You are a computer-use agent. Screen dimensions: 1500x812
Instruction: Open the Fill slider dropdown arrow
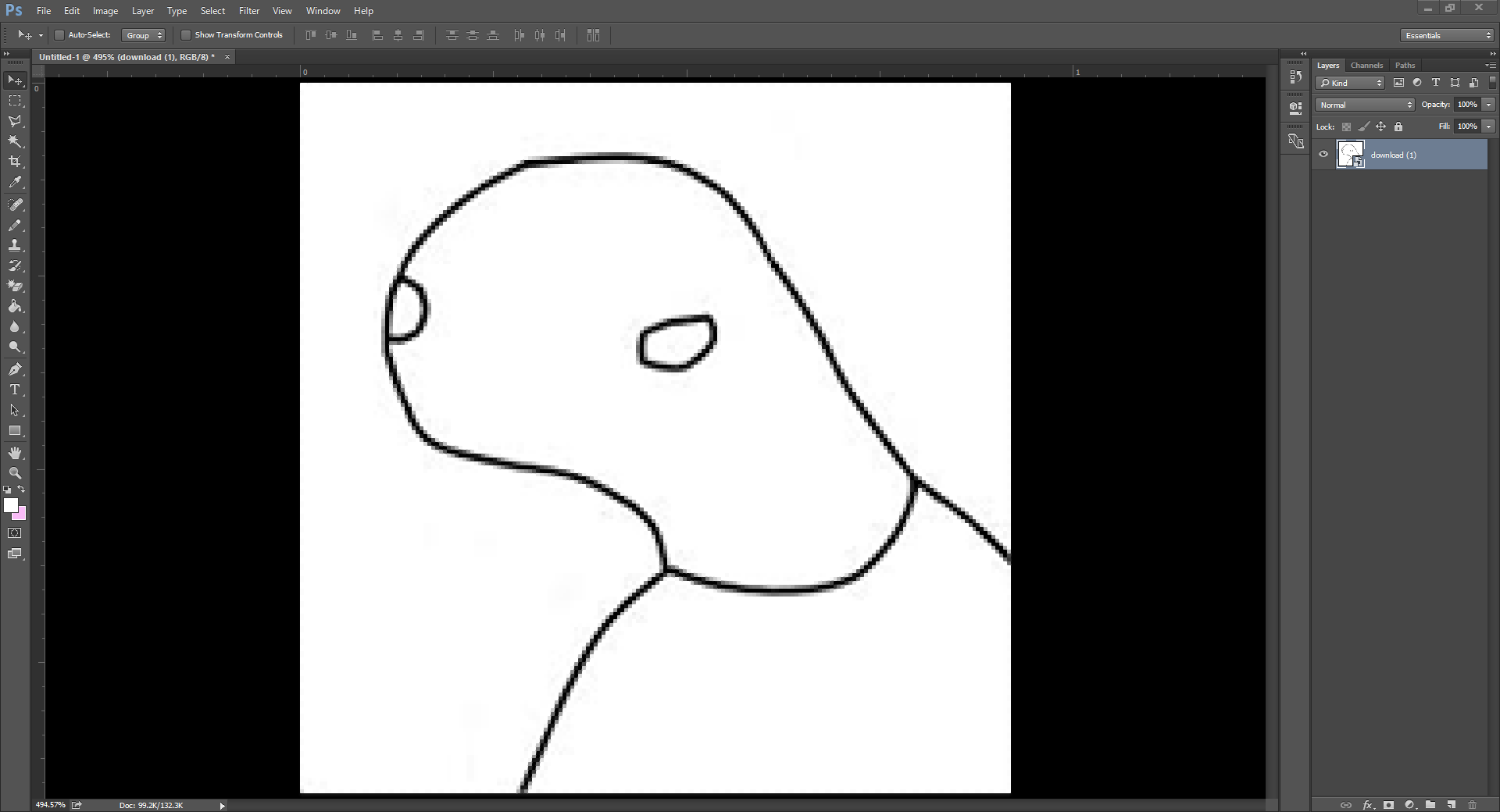pyautogui.click(x=1489, y=126)
